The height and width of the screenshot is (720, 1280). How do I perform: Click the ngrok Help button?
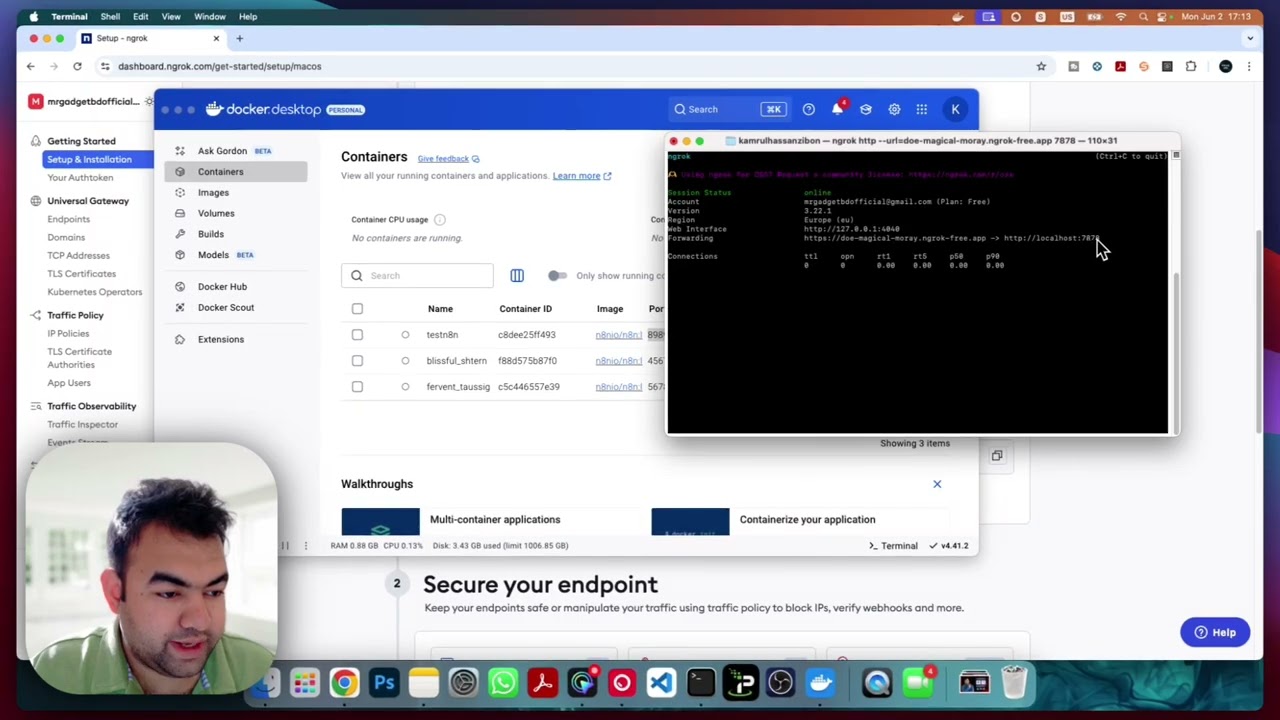click(1215, 632)
